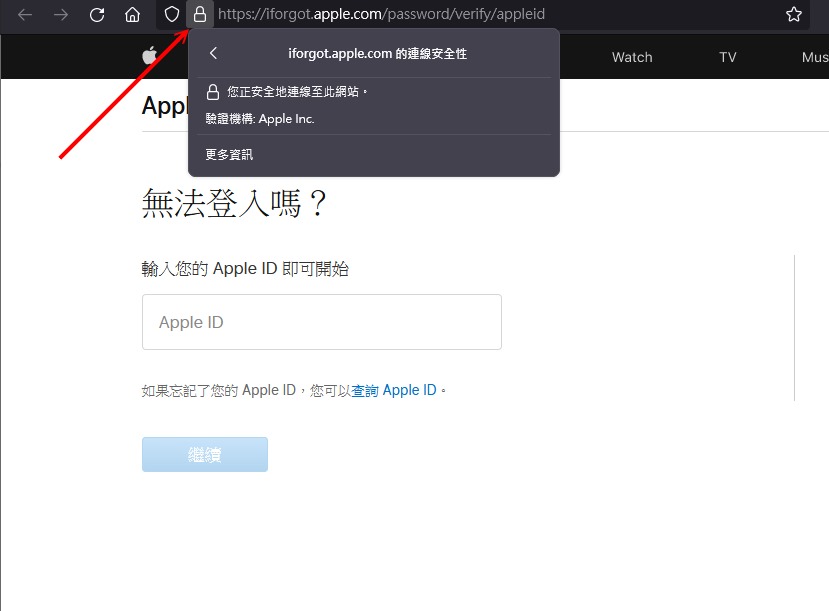Collapse the security panel with the back chevron
The height and width of the screenshot is (611, 829).
coord(213,53)
